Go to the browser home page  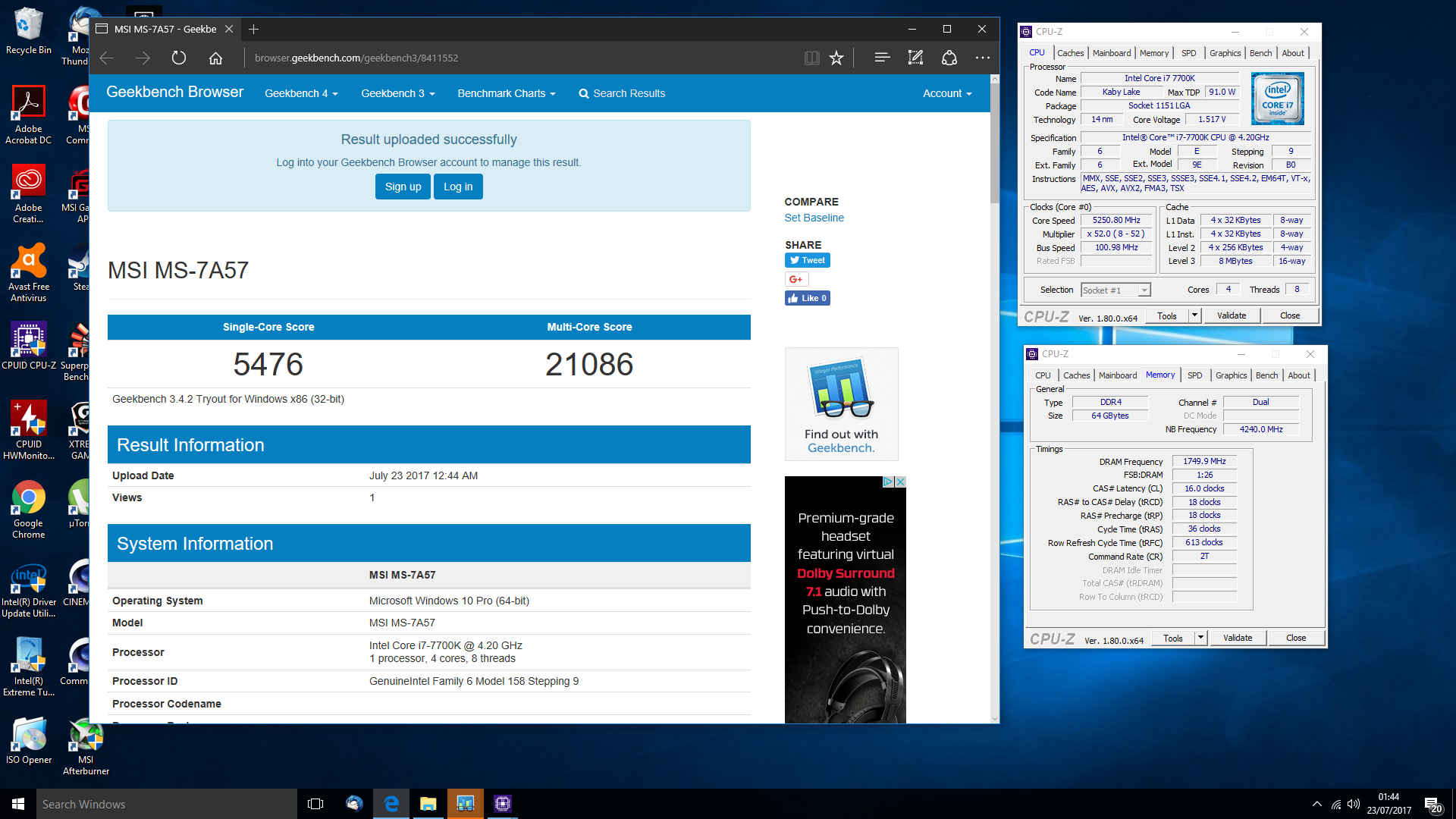(215, 58)
